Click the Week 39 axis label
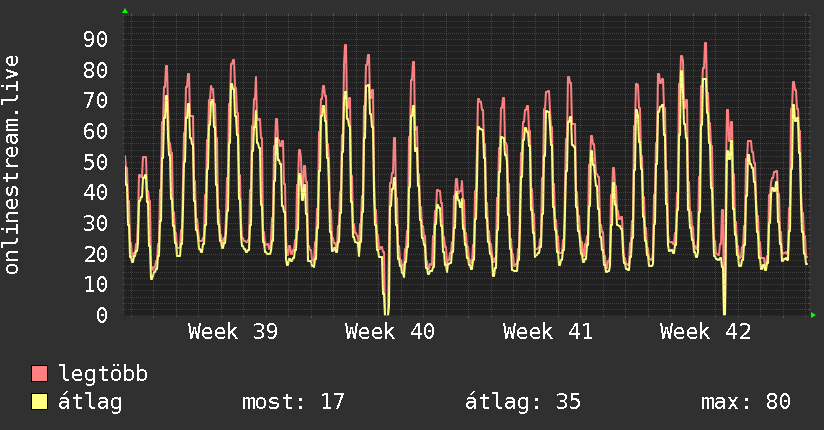824x430 pixels. (x=233, y=332)
